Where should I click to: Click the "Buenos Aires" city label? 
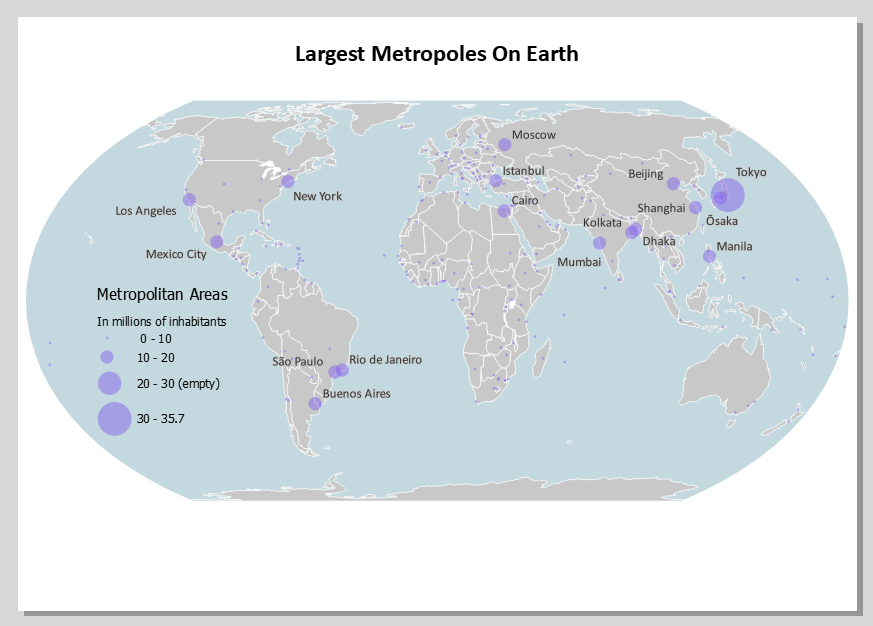click(x=356, y=394)
